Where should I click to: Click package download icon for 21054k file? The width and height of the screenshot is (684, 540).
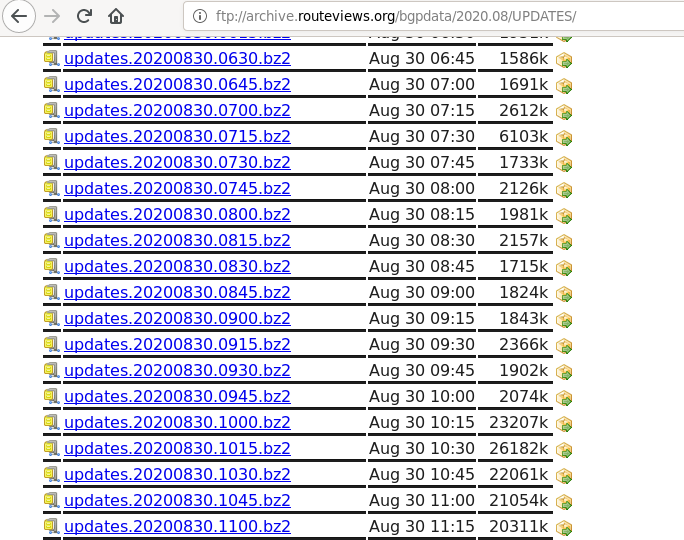[x=564, y=502]
